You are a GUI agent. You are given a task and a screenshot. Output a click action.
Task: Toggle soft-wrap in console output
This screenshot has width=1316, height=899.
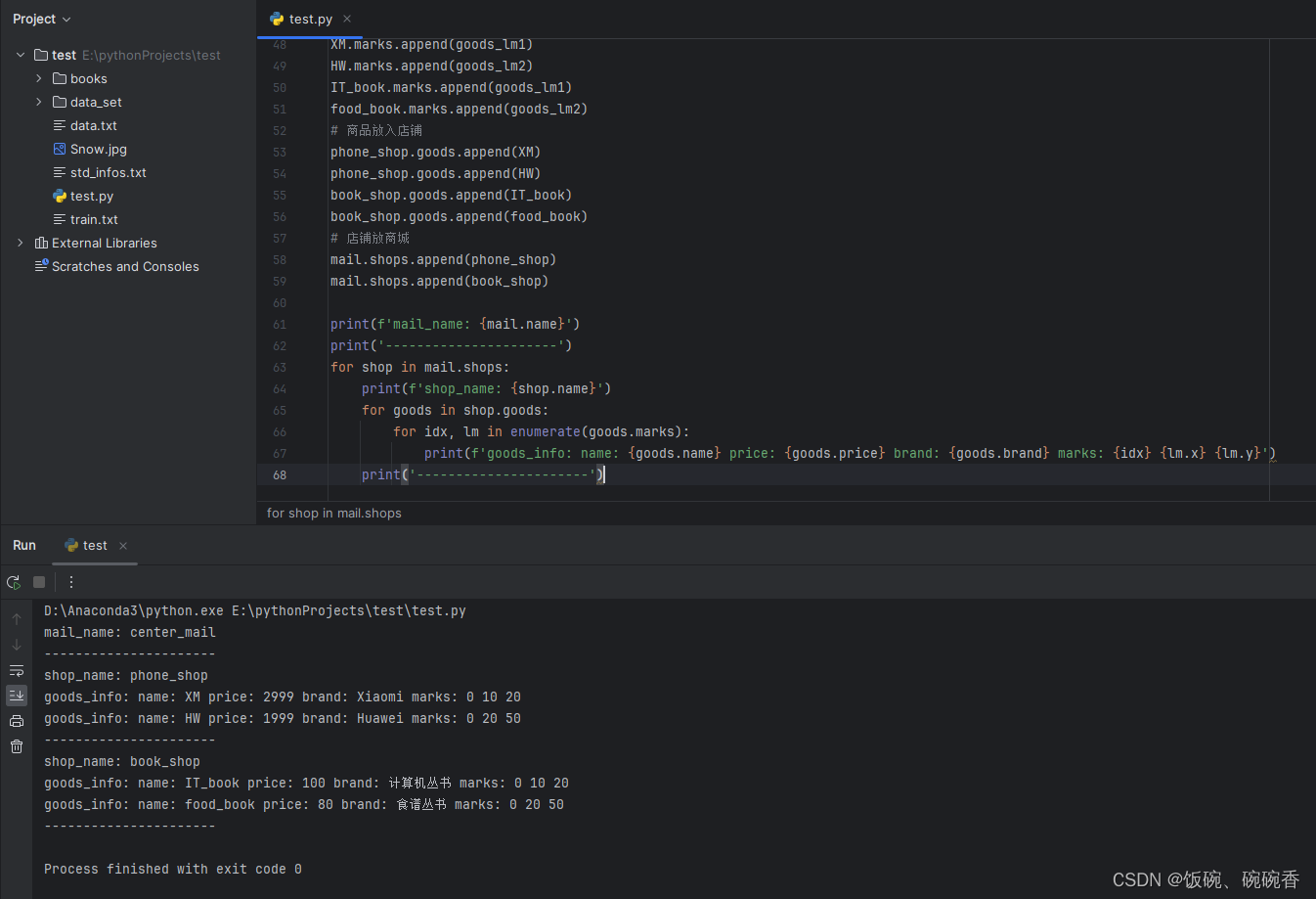coord(17,670)
